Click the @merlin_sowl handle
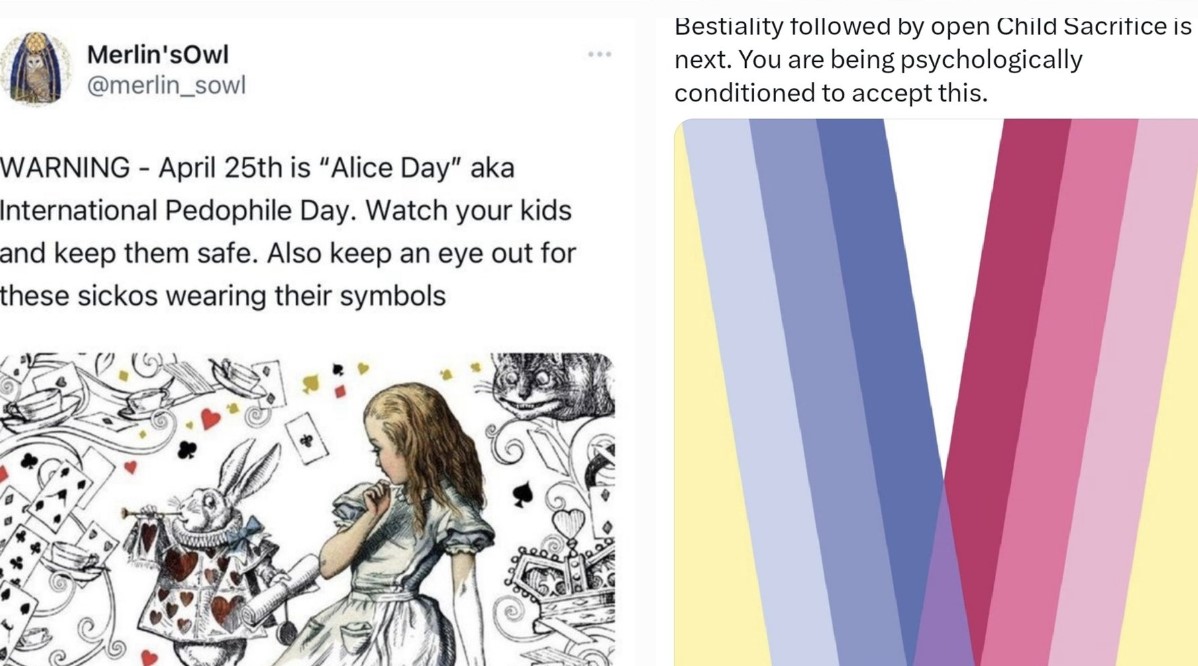1198x666 pixels. 166,85
